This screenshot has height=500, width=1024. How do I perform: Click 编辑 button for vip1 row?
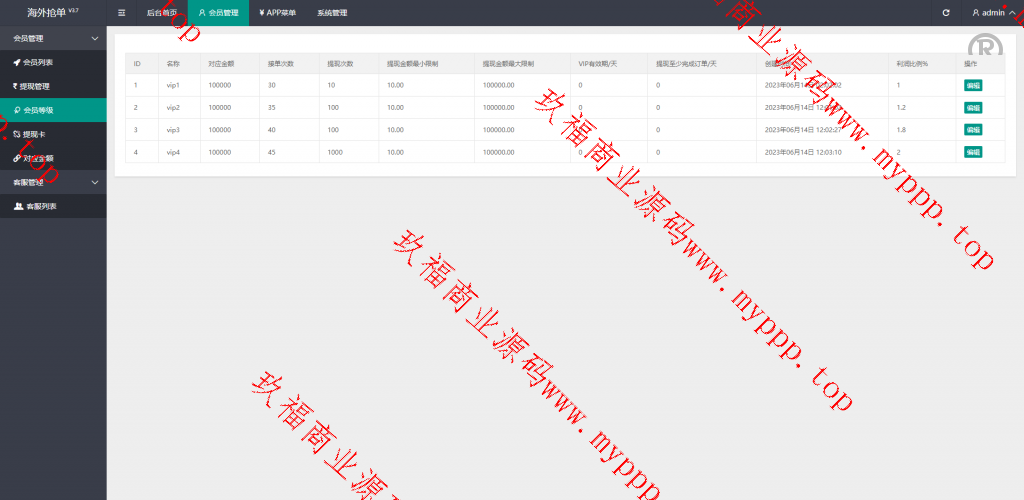click(972, 85)
